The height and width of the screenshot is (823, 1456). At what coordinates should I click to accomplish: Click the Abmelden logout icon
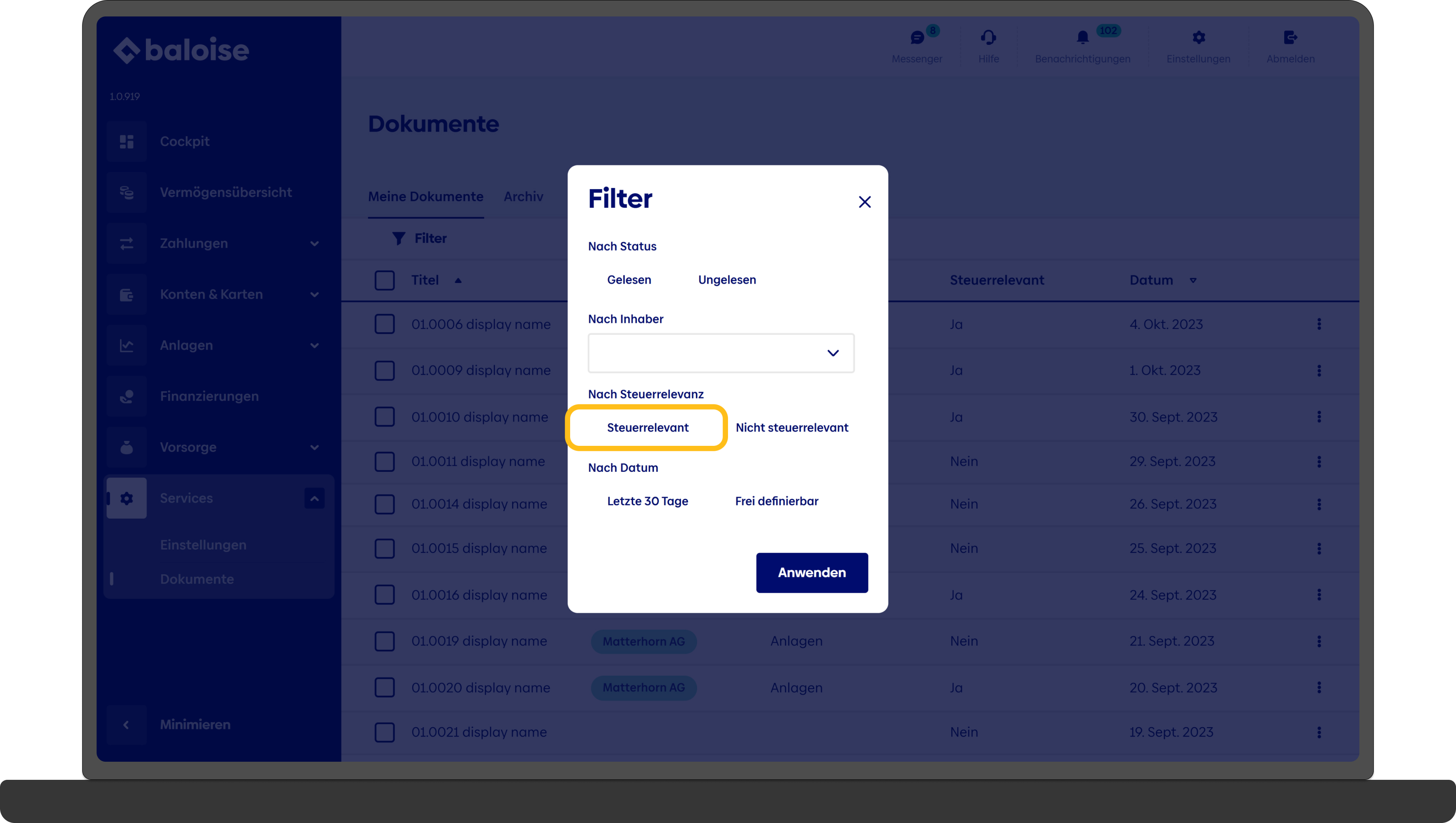point(1290,38)
